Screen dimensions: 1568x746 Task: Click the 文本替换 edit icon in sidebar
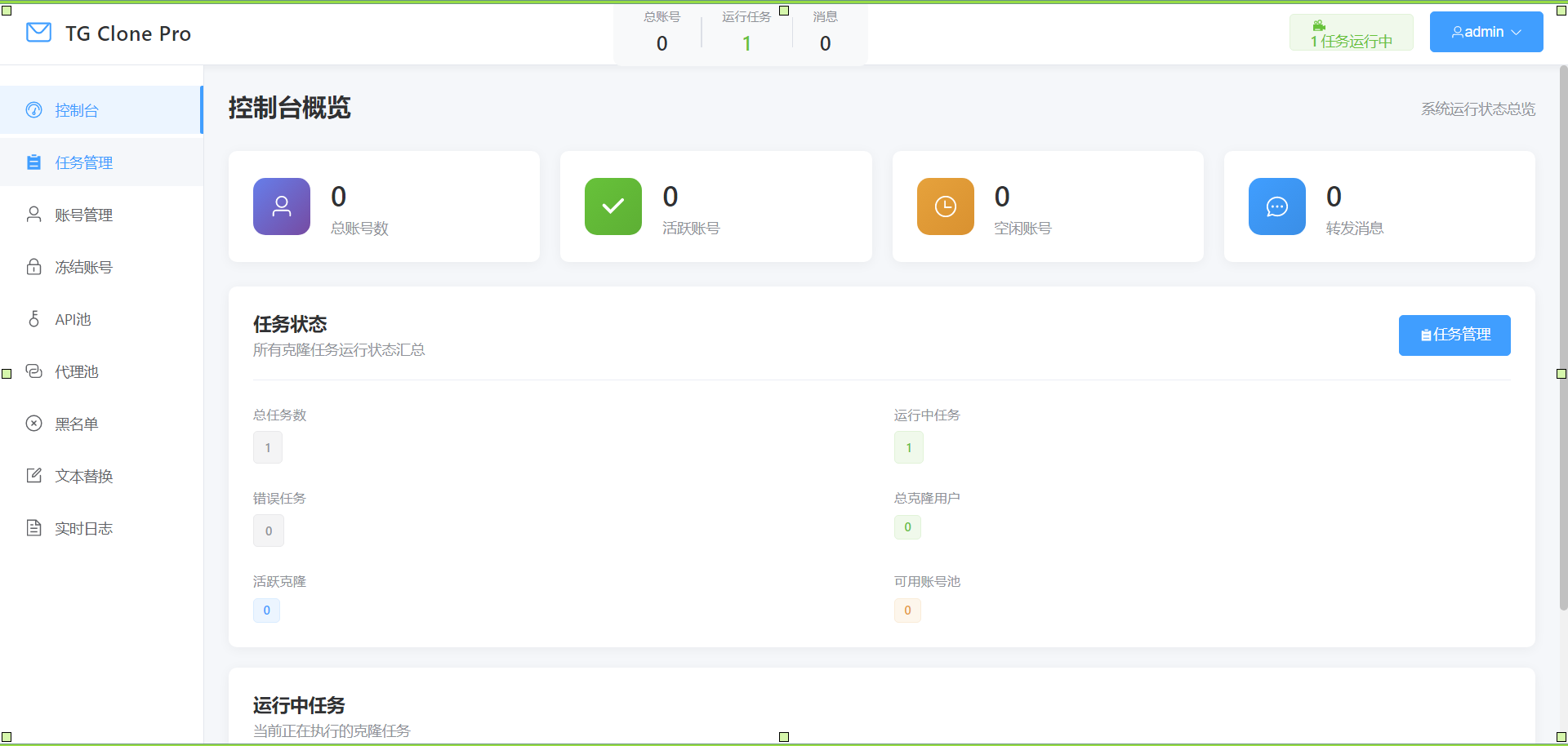pos(33,476)
